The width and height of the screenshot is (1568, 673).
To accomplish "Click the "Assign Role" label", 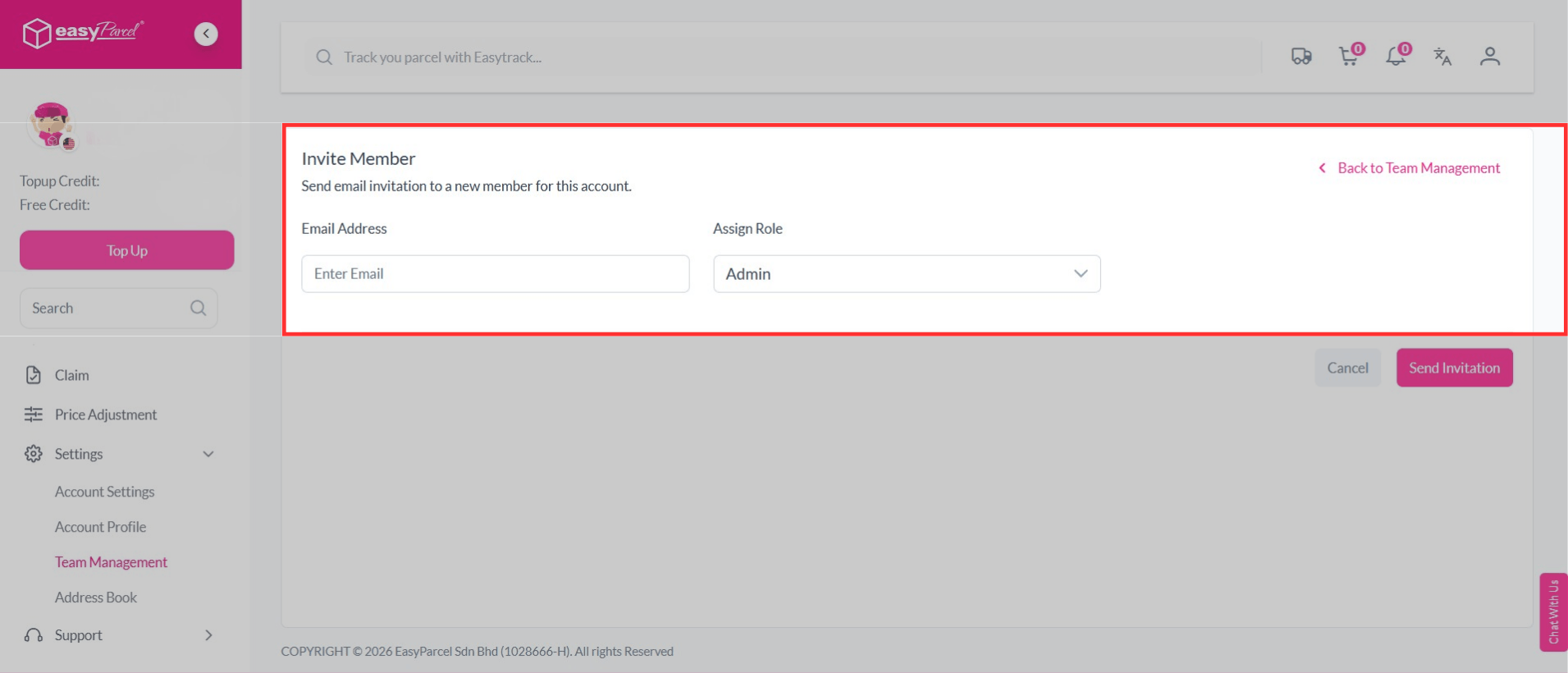I will pos(747,229).
